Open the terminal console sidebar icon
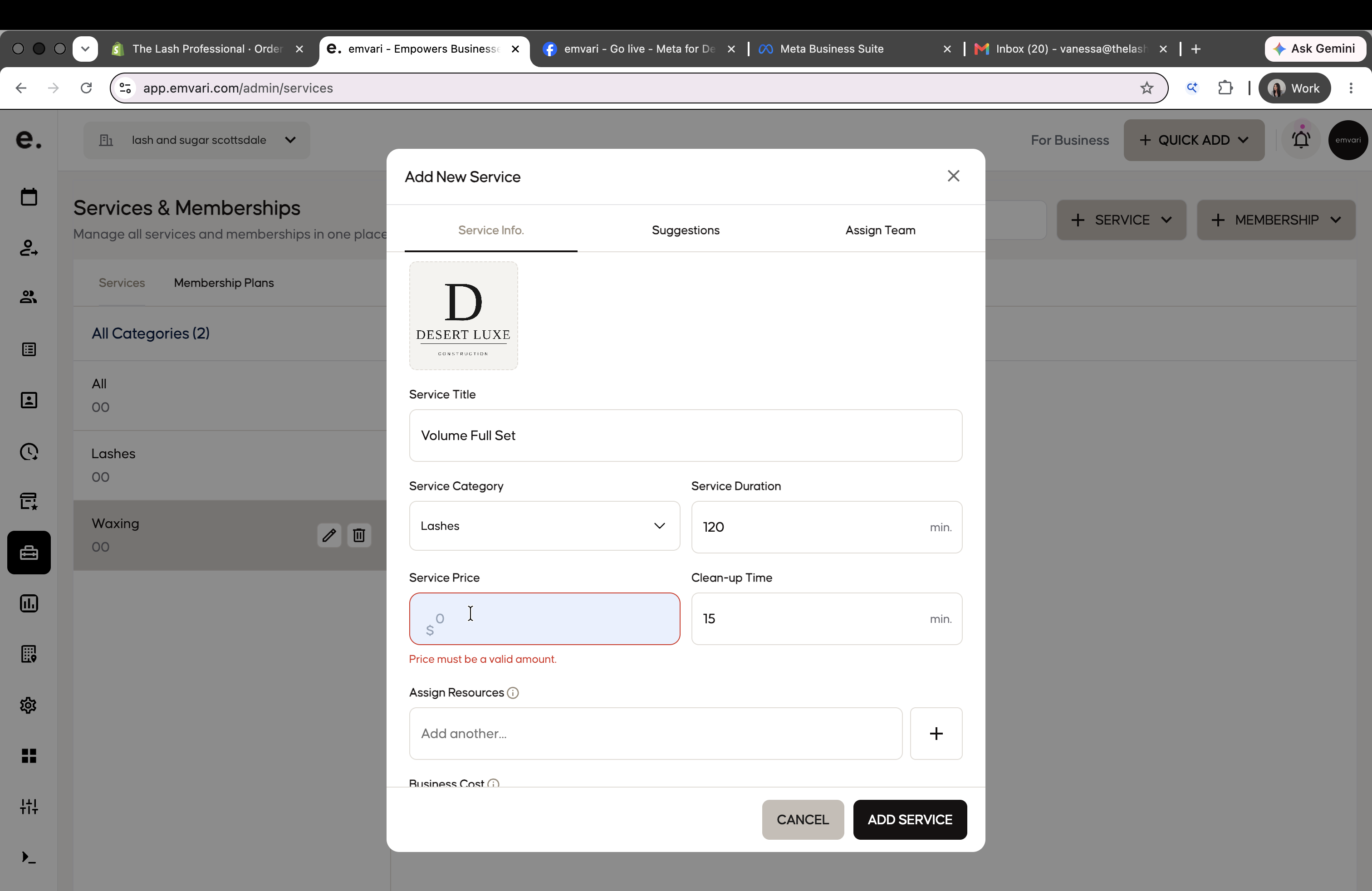The image size is (1372, 891). pyautogui.click(x=29, y=857)
